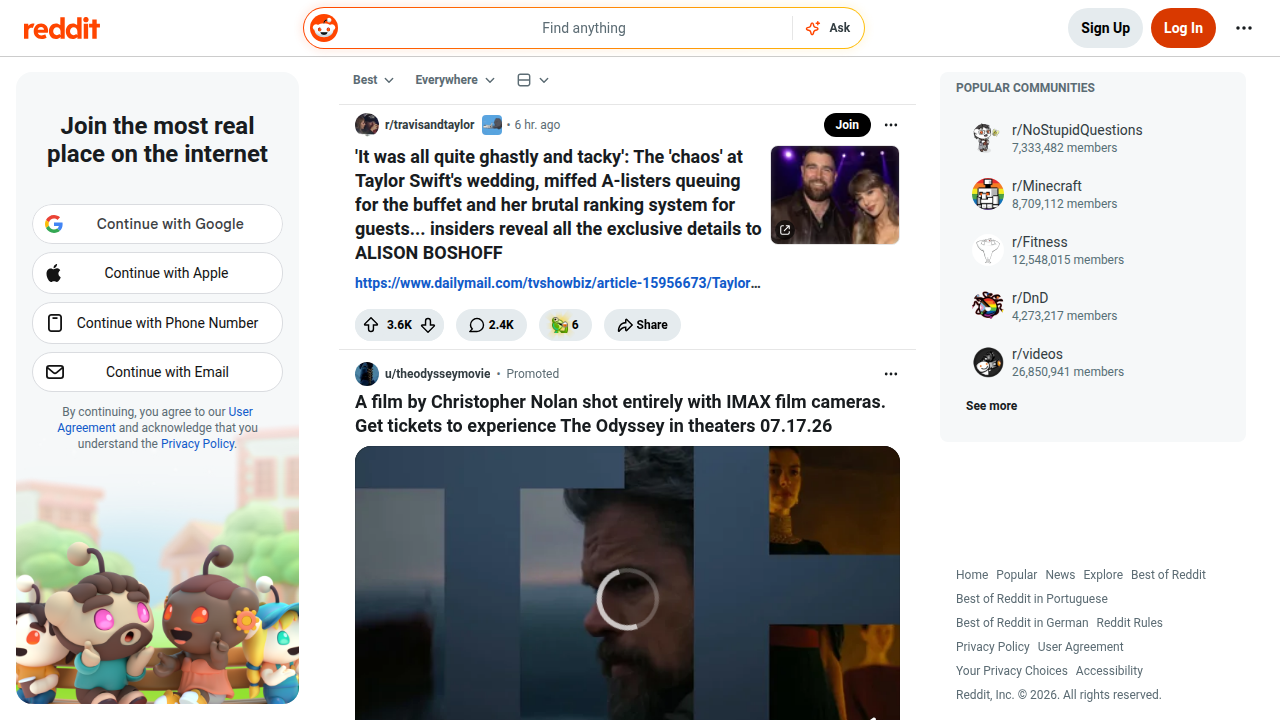Open the Privacy Policy link in signup panel
The image size is (1280, 720).
coord(197,444)
